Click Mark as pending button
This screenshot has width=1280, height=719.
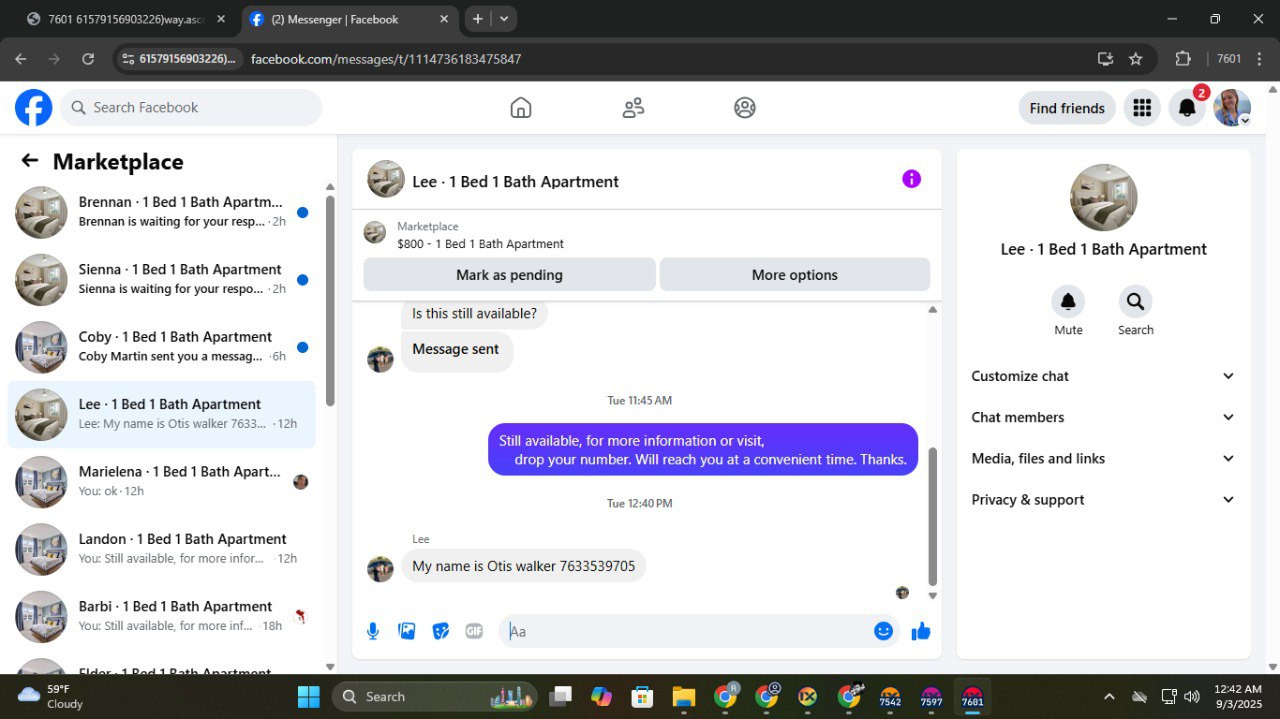pos(509,275)
